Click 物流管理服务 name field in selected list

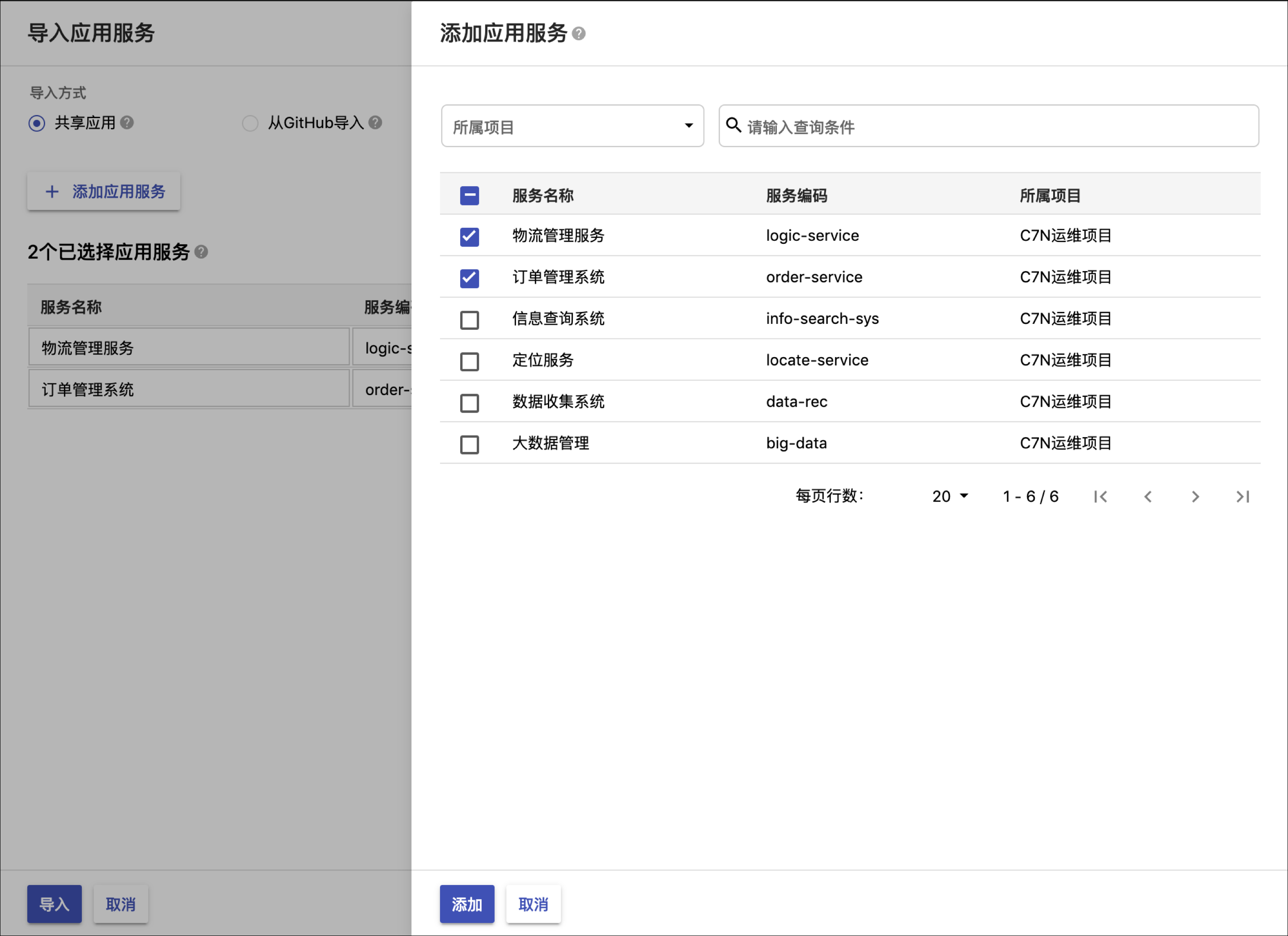(x=189, y=347)
